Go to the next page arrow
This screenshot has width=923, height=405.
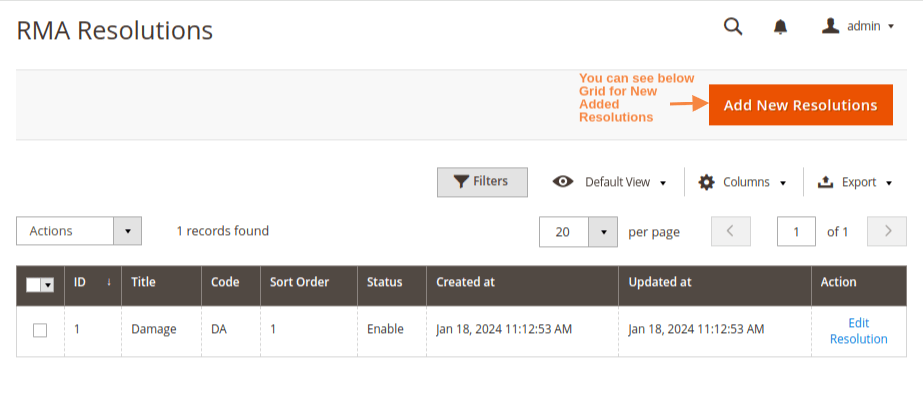point(887,231)
